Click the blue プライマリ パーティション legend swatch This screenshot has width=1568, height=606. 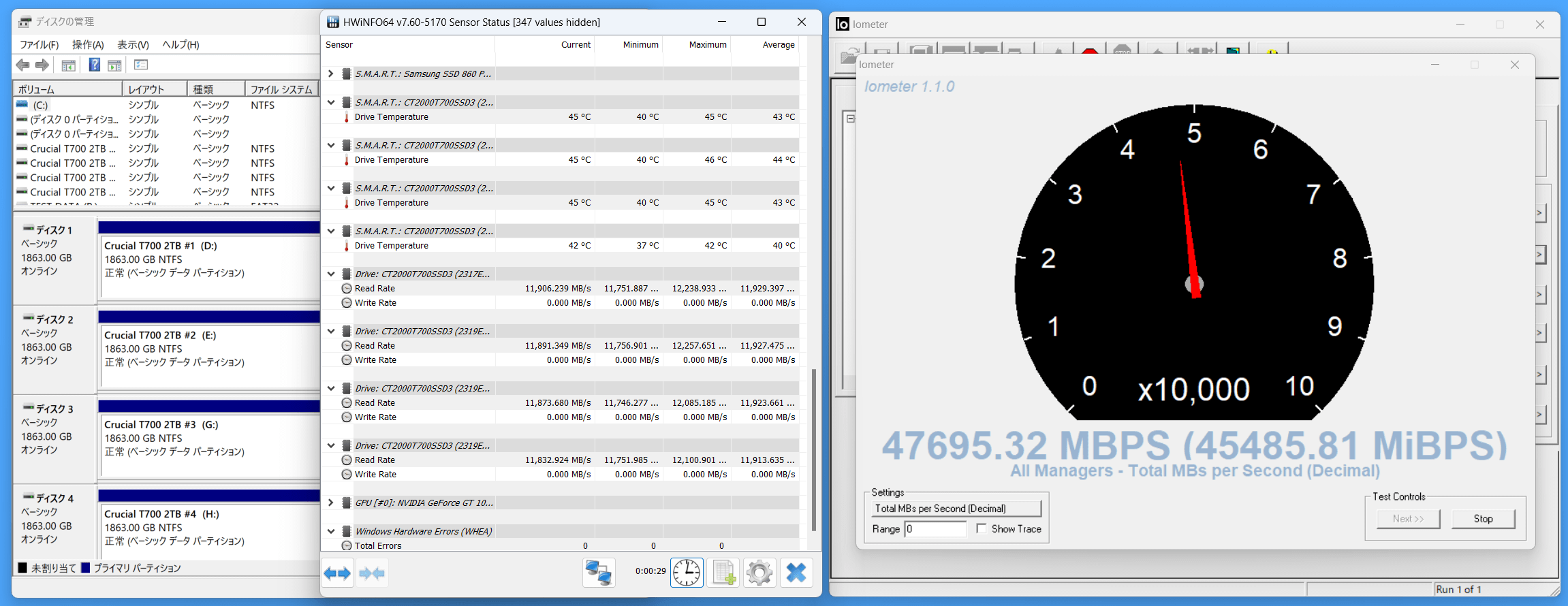click(85, 568)
